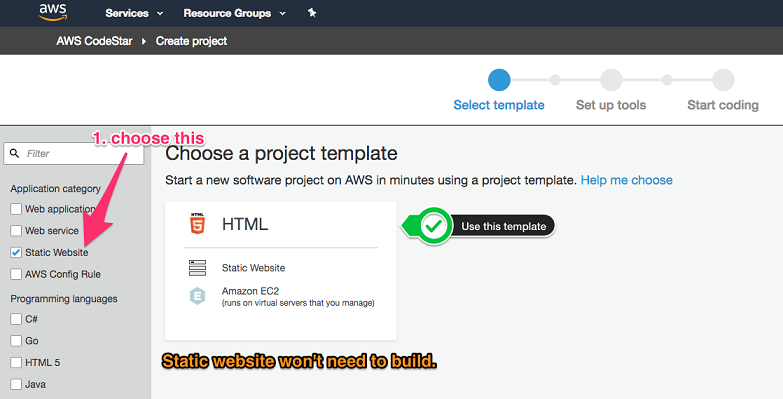Focus the Filter search field
The width and height of the screenshot is (783, 399).
(73, 153)
